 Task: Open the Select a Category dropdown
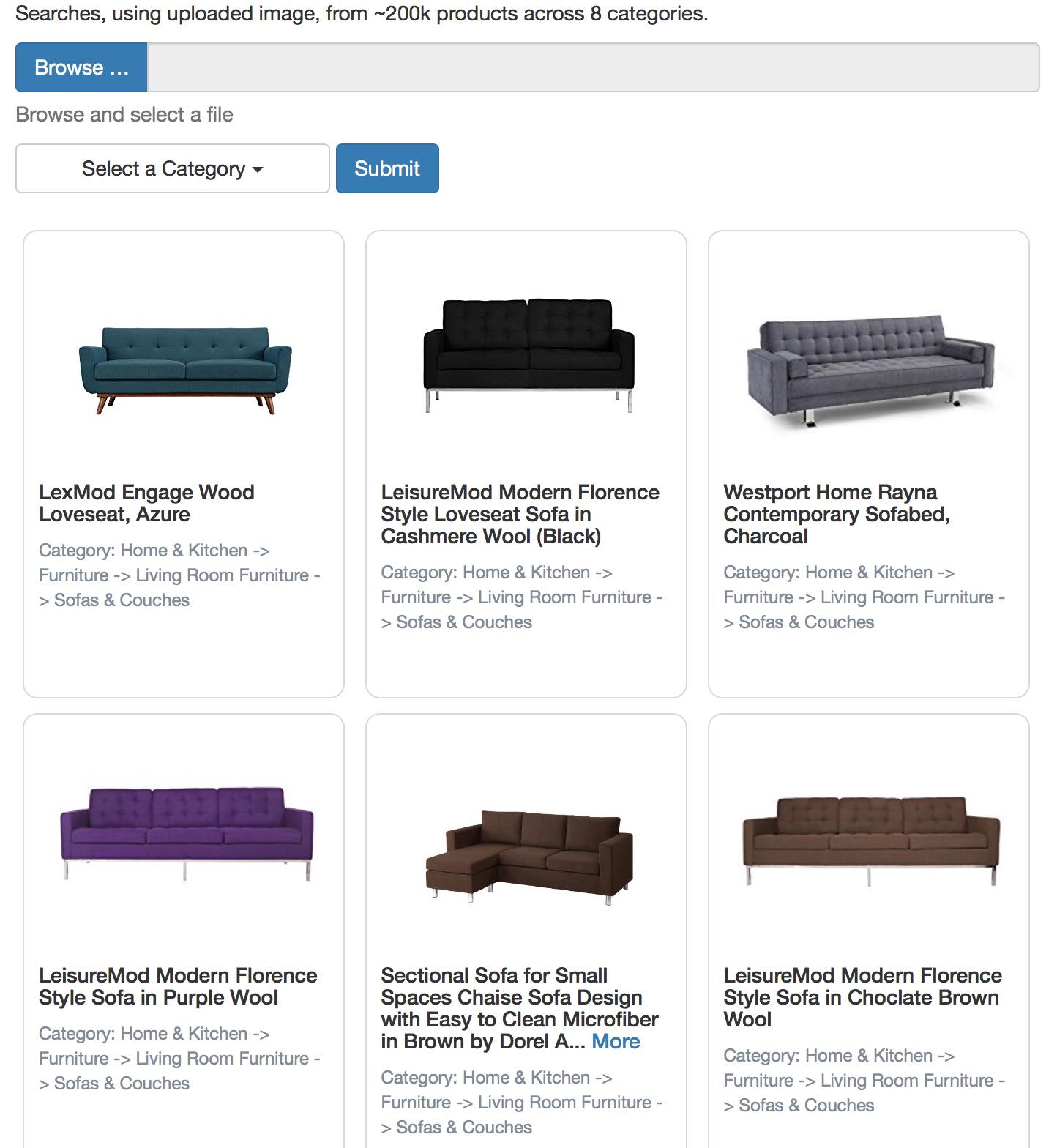(x=172, y=168)
